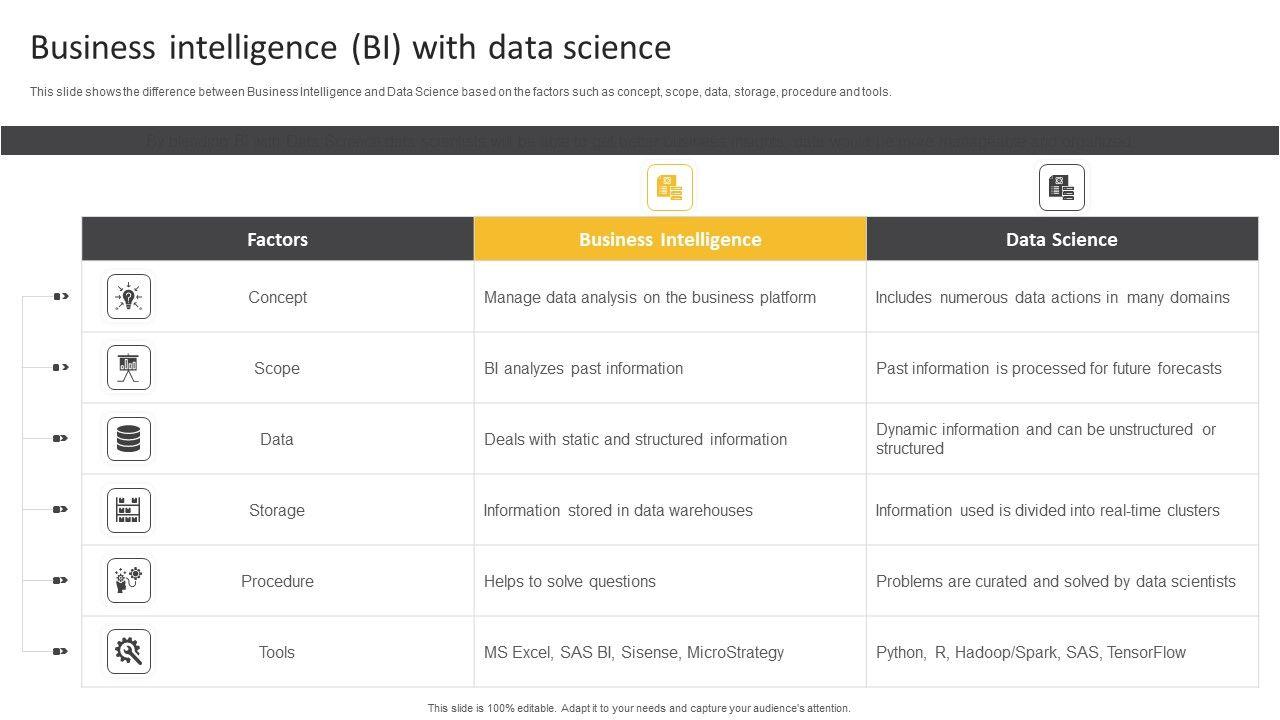Select the 'Python, R, Hadoop/Spark, SAS, TensorFlow' text
This screenshot has width=1280, height=720.
[1031, 652]
